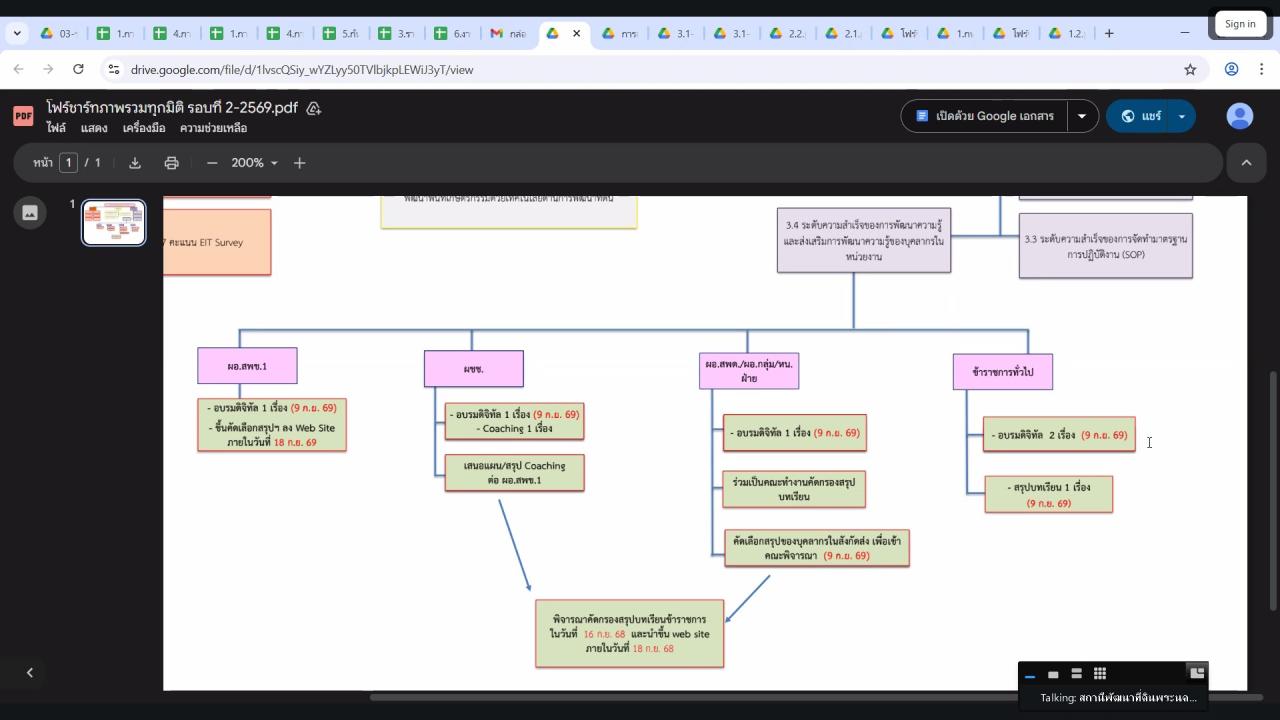Collapse the PDF toolbar with the chevron
Image resolution: width=1280 pixels, height=720 pixels.
coord(1246,163)
